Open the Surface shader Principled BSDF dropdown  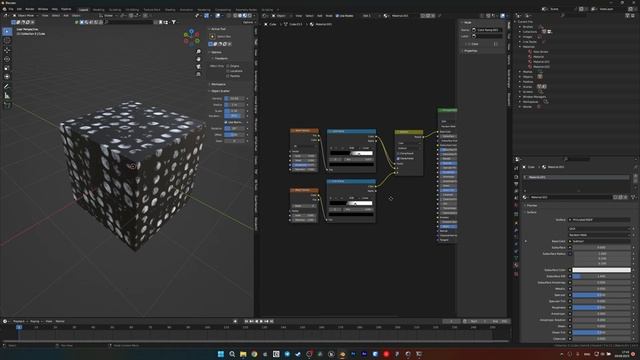tap(599, 220)
